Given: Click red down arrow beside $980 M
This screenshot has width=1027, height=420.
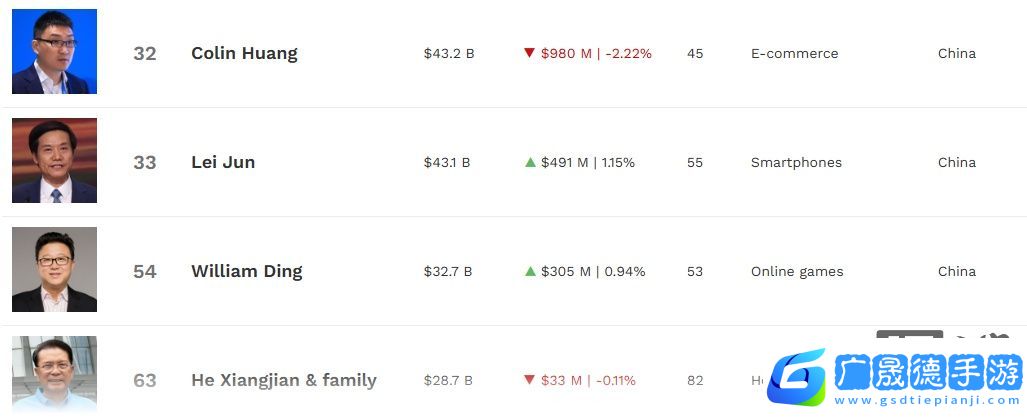Looking at the screenshot, I should coord(530,52).
